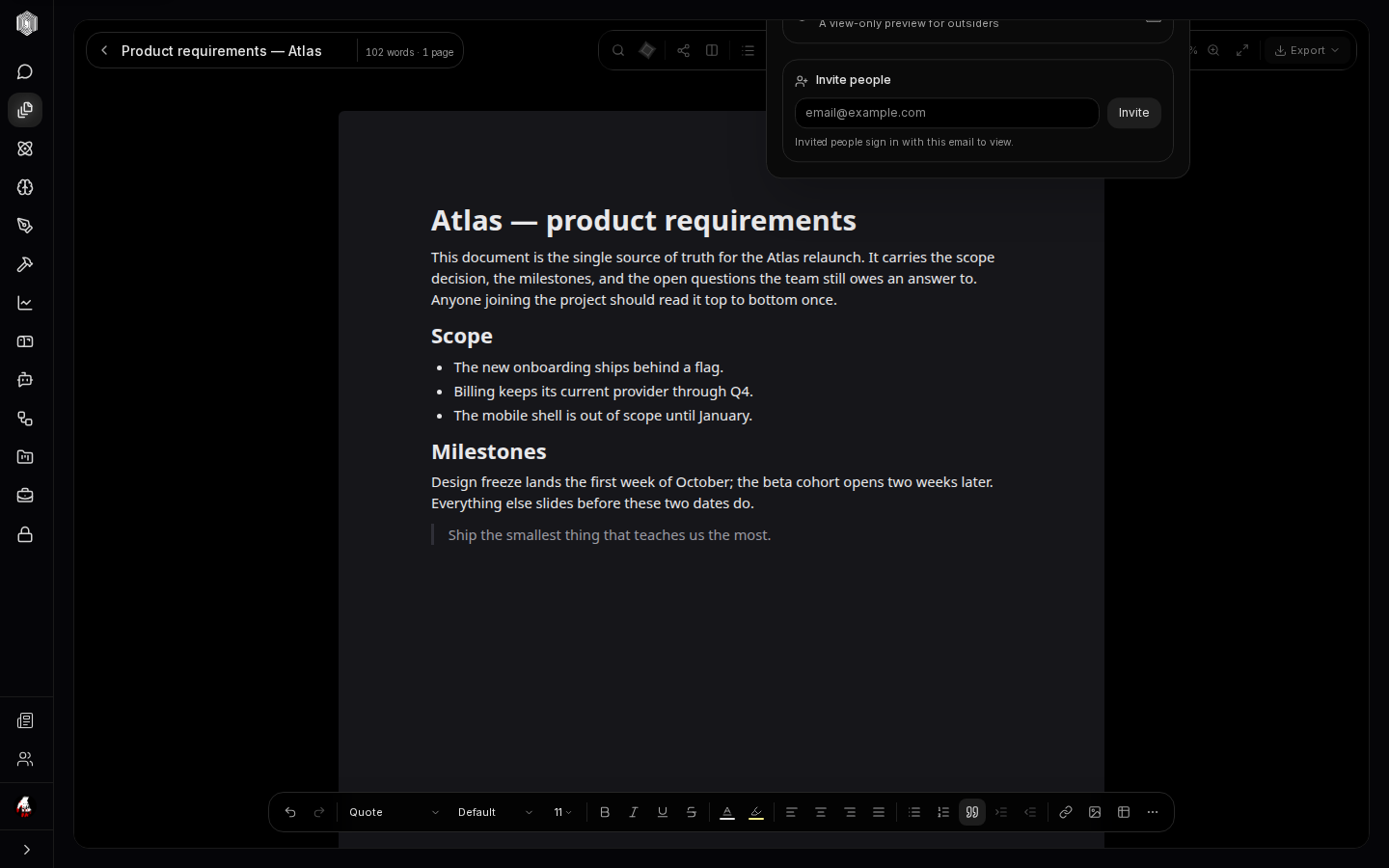Click the share icon in top toolbar
The width and height of the screenshot is (1389, 868).
[x=683, y=50]
